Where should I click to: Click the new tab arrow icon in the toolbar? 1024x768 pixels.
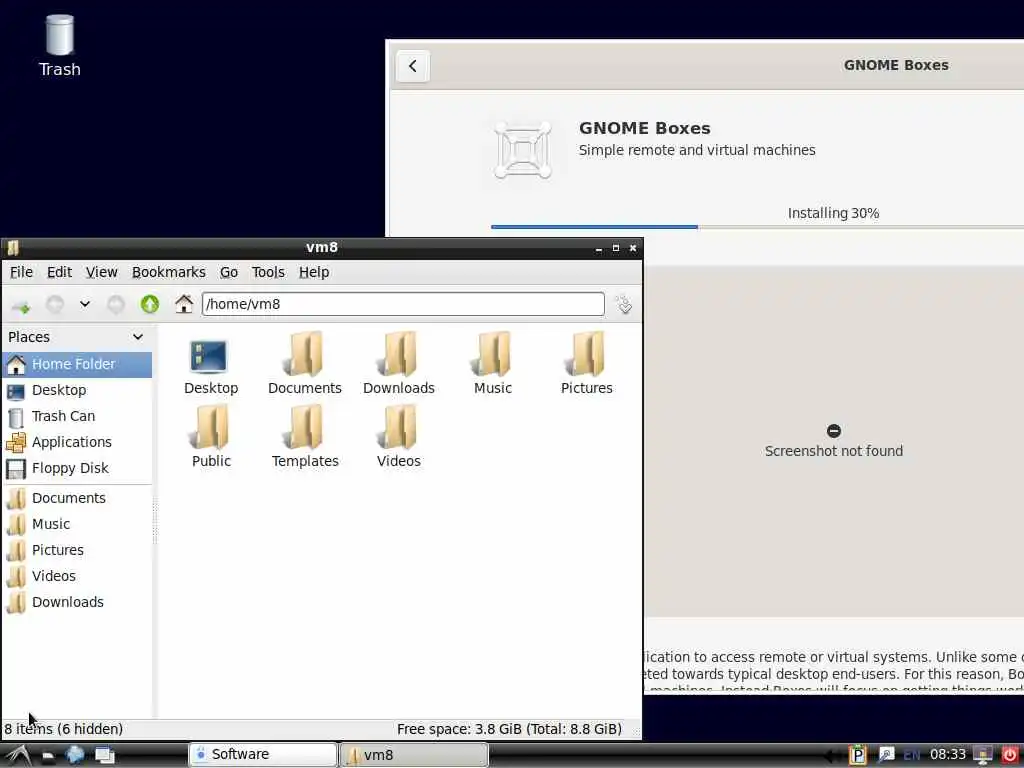(22, 305)
